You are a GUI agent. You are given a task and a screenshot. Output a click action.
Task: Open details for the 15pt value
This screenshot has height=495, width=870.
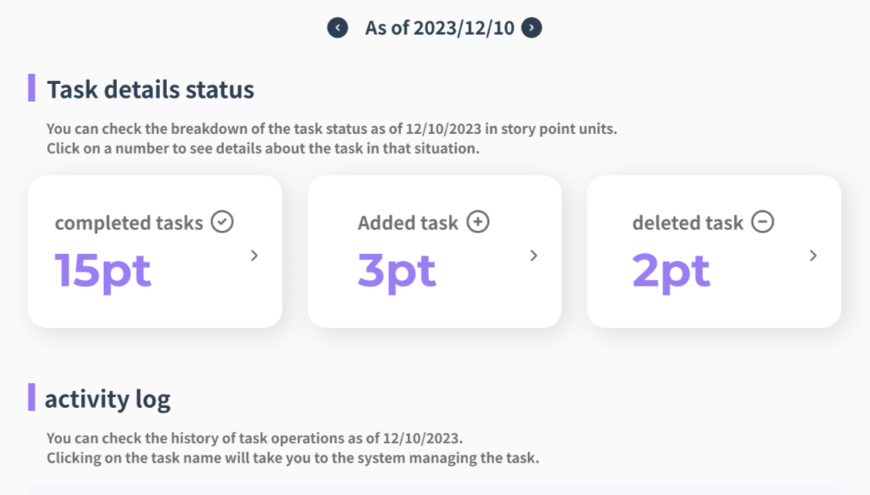point(102,270)
